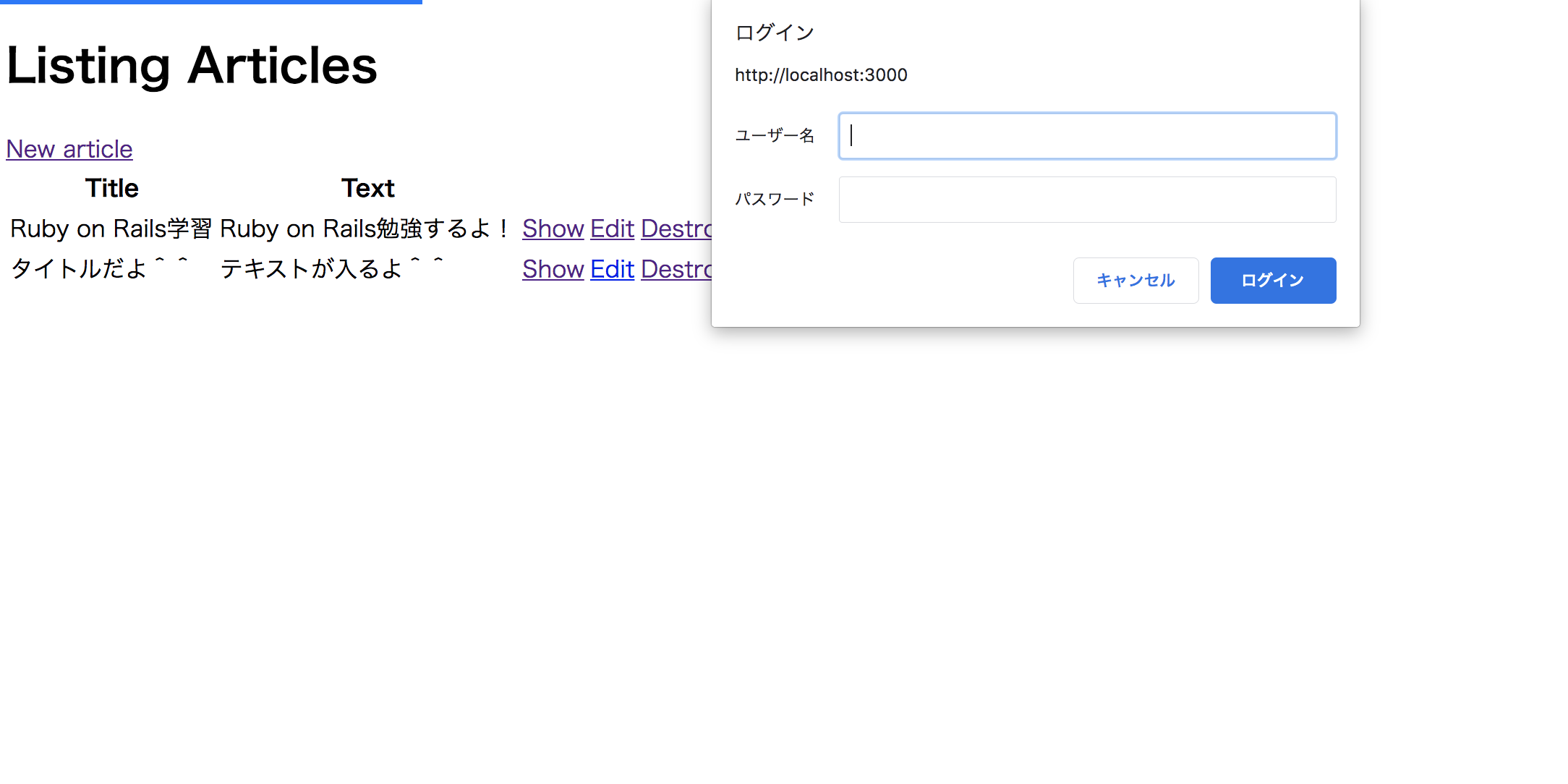The width and height of the screenshot is (1568, 784).
Task: Focus the ユーザー名 username input field
Action: (x=1087, y=136)
